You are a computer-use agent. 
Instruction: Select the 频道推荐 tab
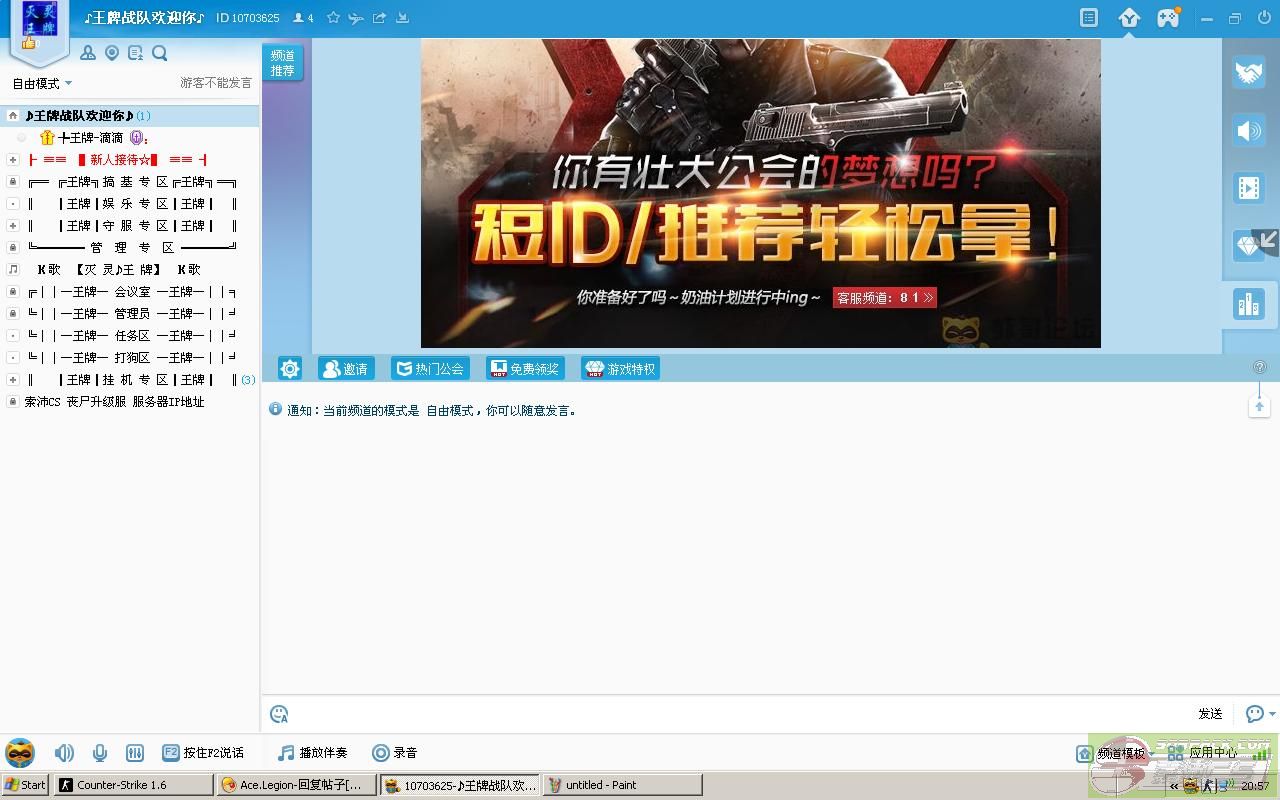coord(283,63)
